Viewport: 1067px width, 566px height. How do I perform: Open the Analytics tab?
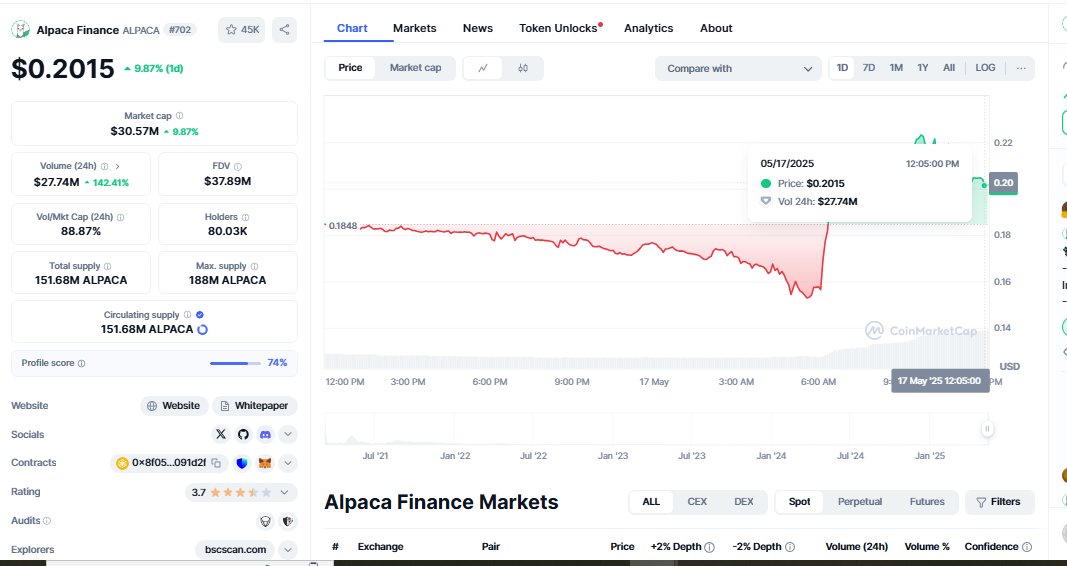point(649,29)
